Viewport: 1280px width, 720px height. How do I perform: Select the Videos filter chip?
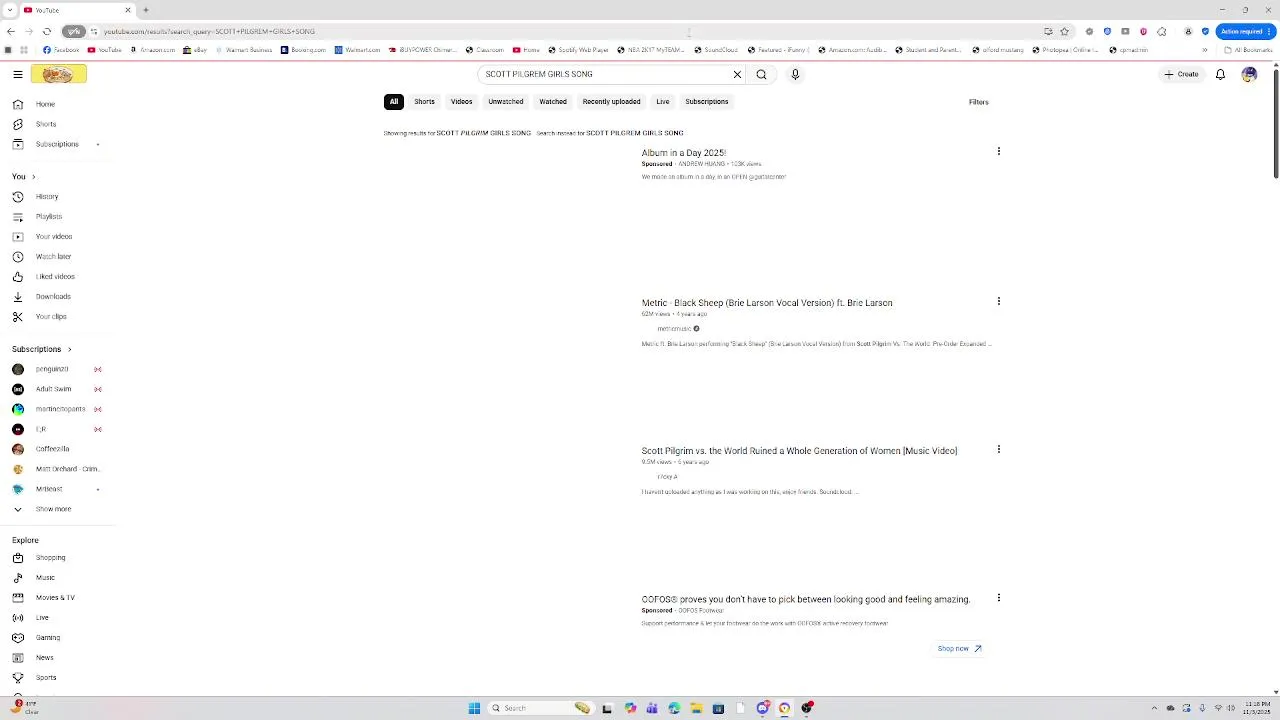coord(461,101)
